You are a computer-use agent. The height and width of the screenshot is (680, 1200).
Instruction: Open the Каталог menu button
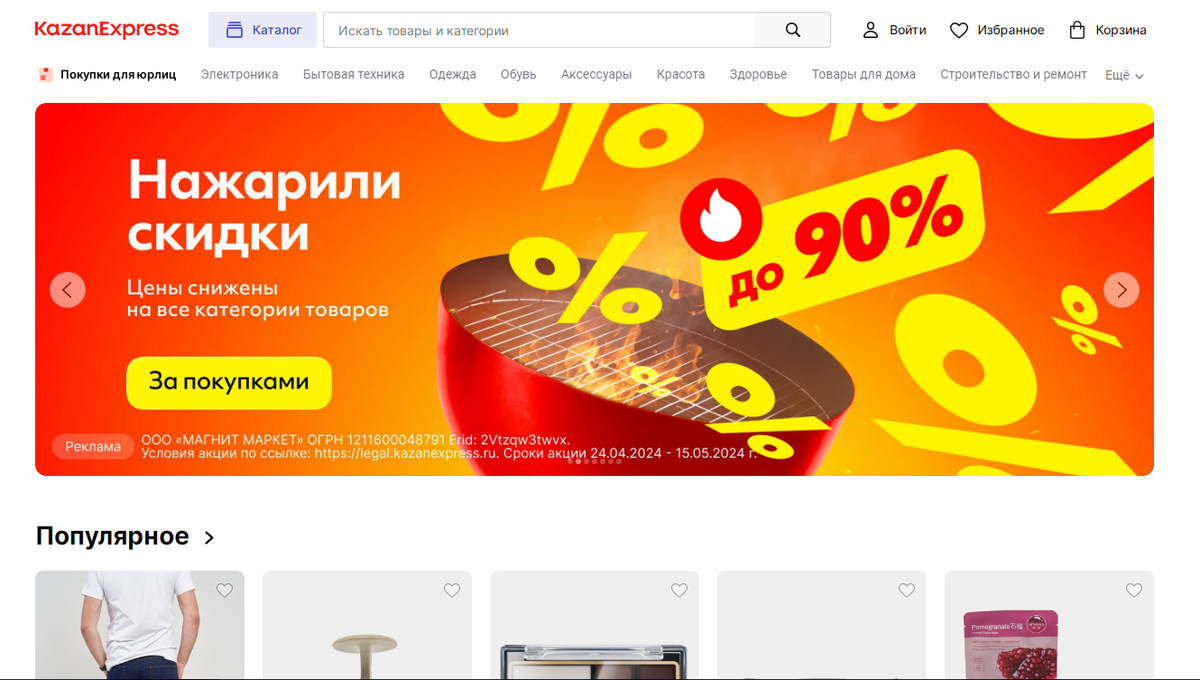coord(263,30)
